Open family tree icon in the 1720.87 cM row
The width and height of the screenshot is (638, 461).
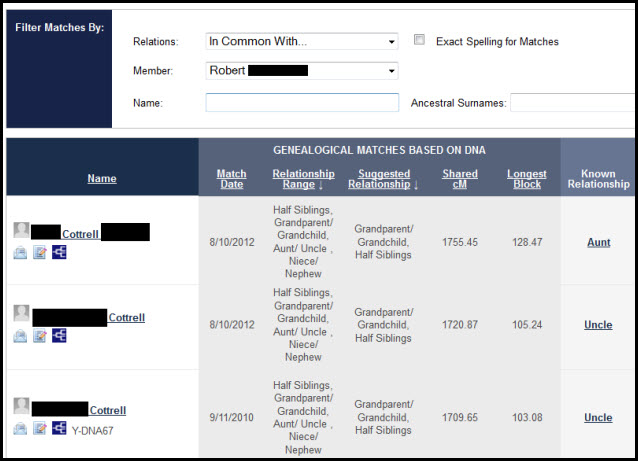[59, 336]
